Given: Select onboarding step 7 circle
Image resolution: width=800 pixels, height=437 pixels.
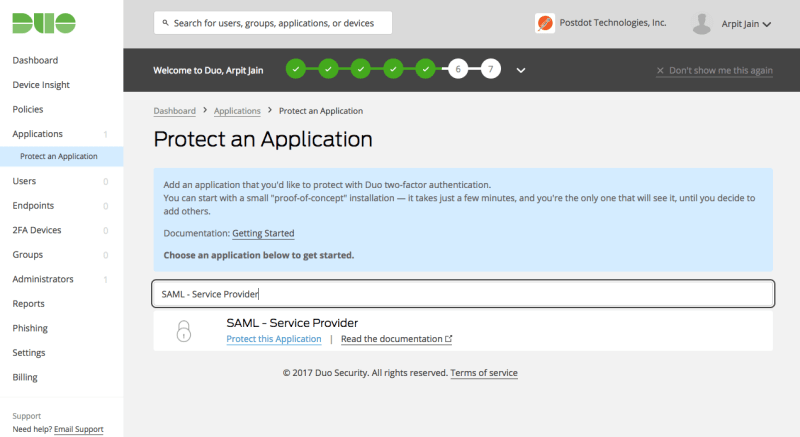Looking at the screenshot, I should point(490,69).
